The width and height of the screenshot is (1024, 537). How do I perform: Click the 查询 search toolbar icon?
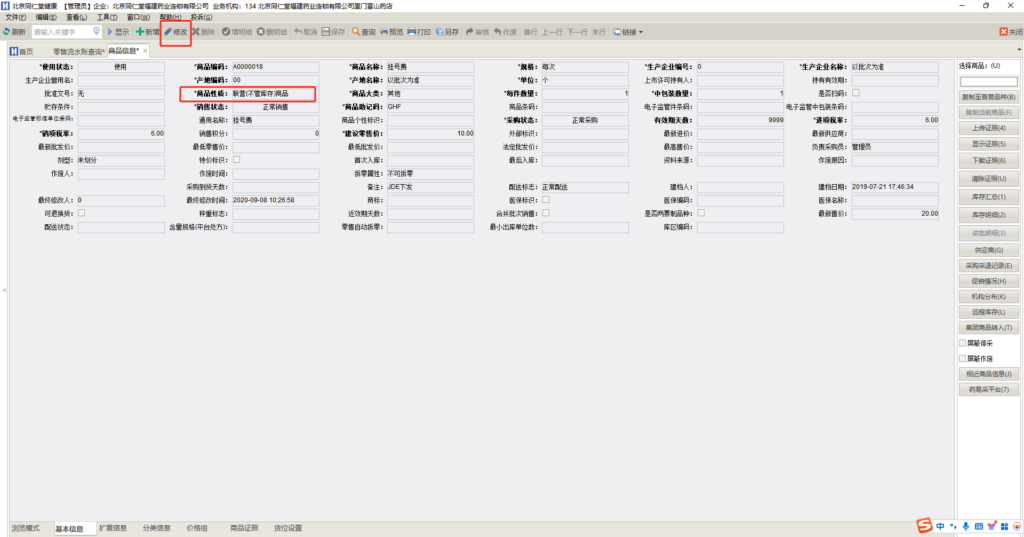click(x=356, y=31)
